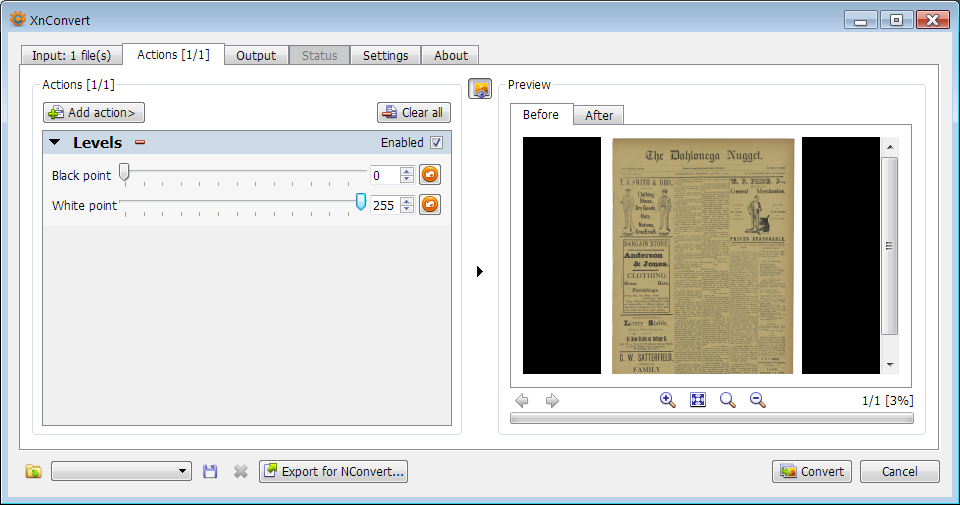This screenshot has height=505, width=960.
Task: Toggle the preview panel eye icon
Action: click(480, 89)
